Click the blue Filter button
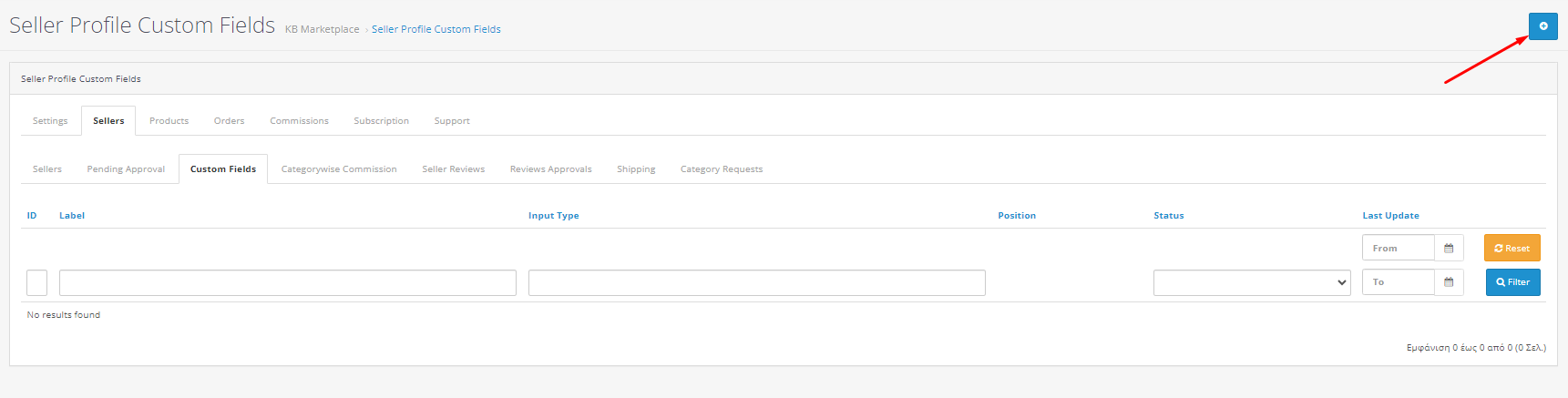Viewport: 1568px width, 398px height. coord(1512,282)
